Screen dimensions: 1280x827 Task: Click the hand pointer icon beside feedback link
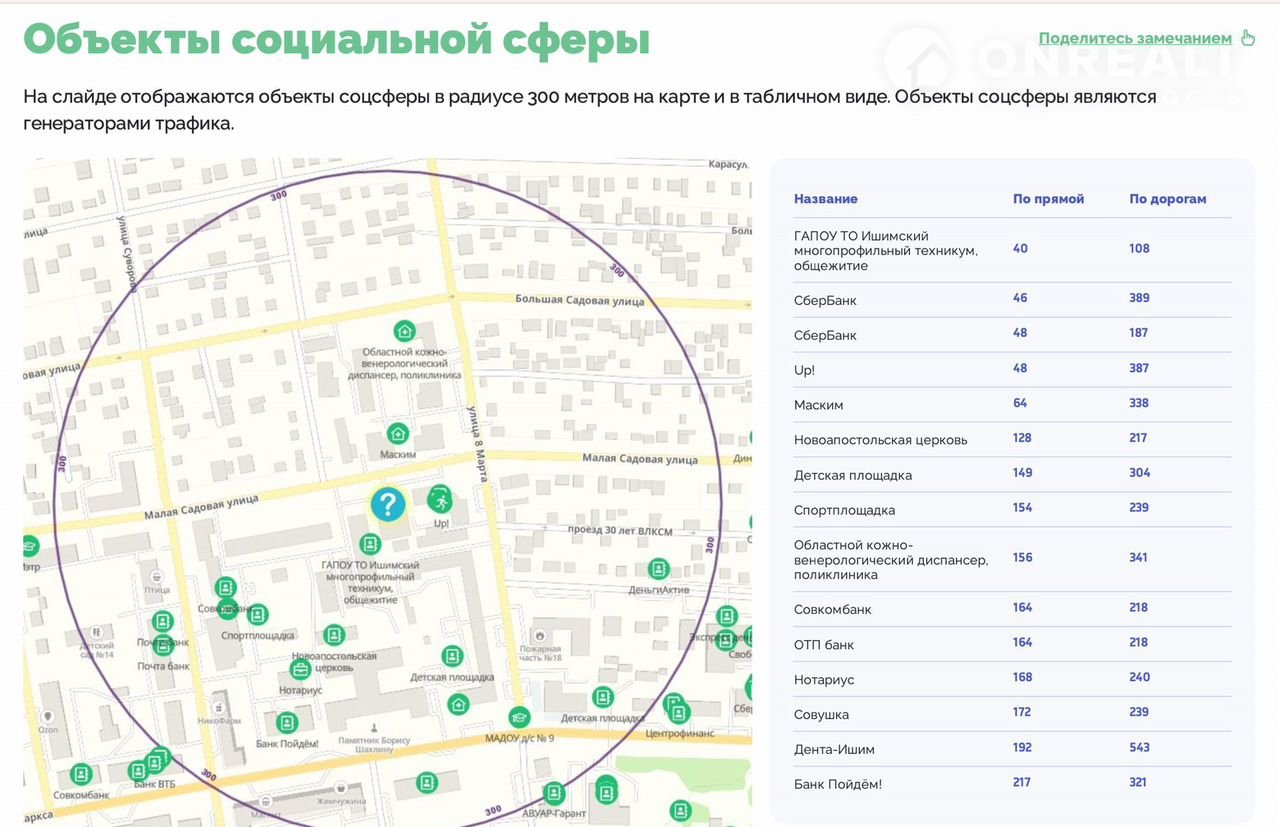coord(1247,38)
